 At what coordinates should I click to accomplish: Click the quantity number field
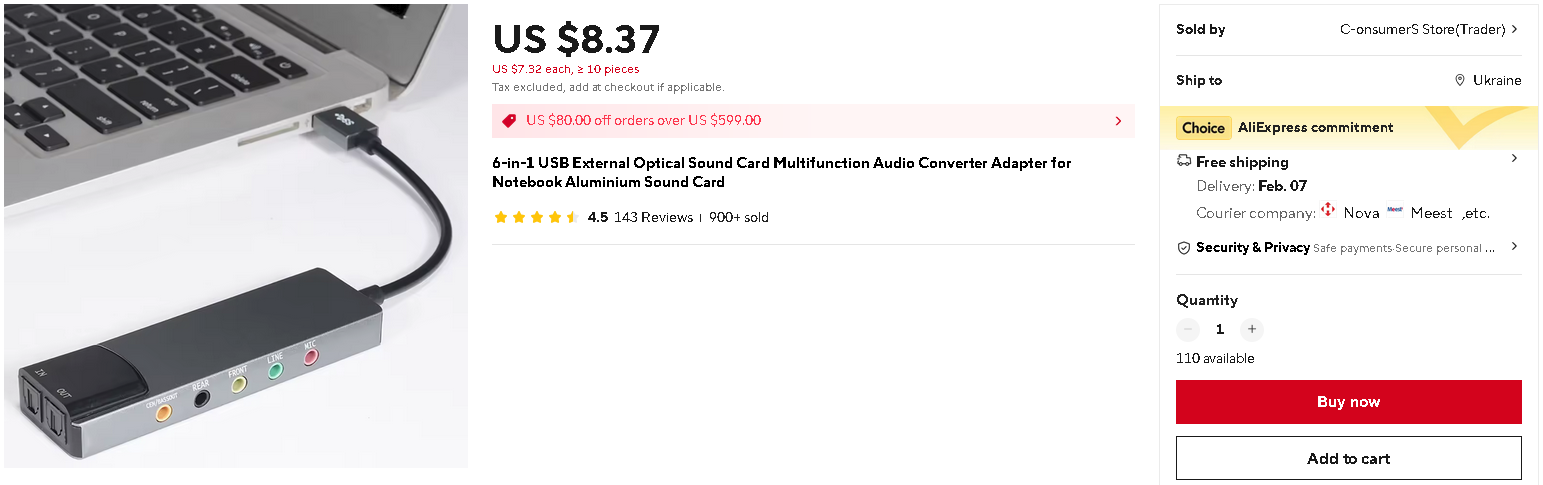pyautogui.click(x=1220, y=329)
